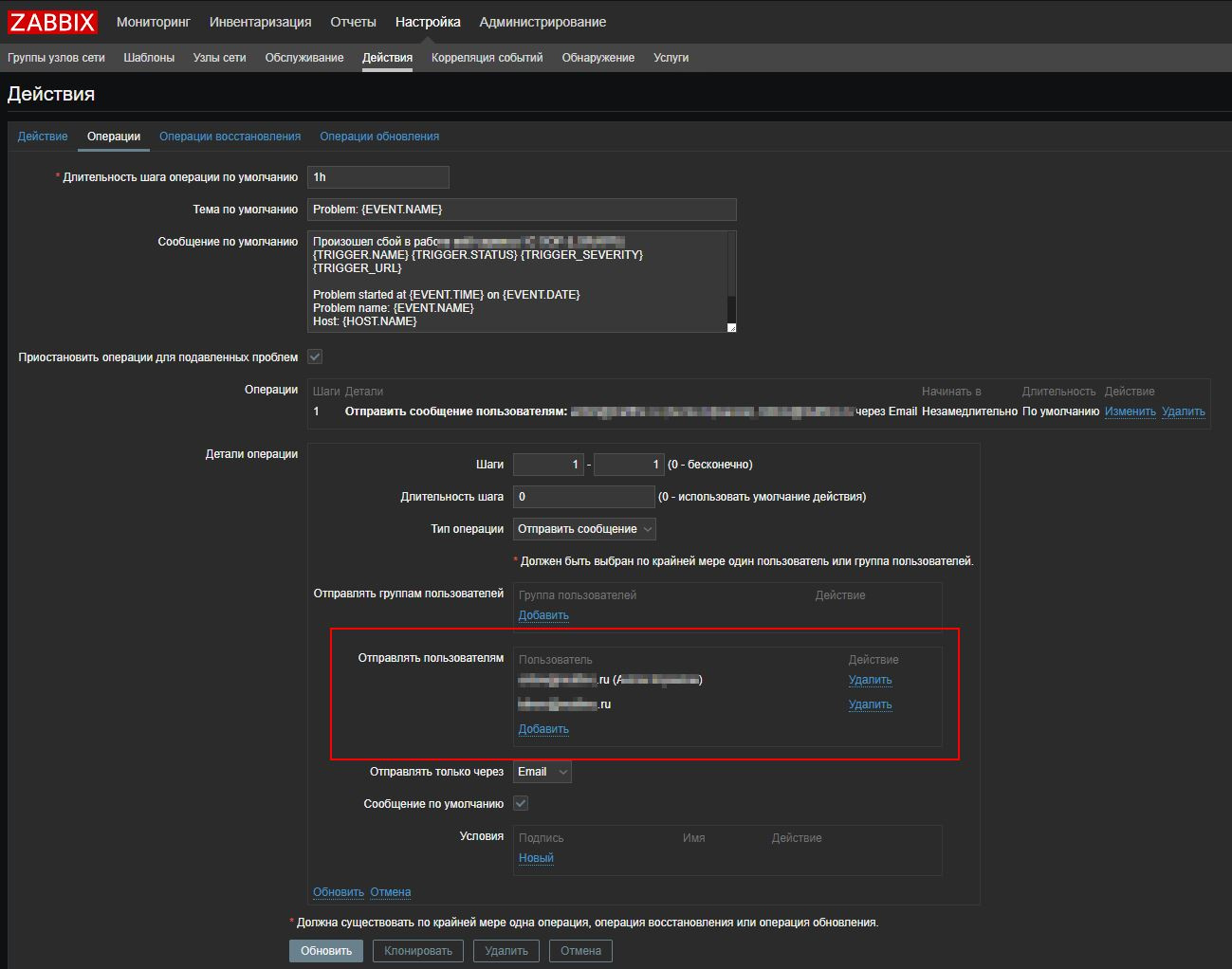Image resolution: width=1232 pixels, height=969 pixels.
Task: Switch to the Действие tab
Action: coord(43,137)
